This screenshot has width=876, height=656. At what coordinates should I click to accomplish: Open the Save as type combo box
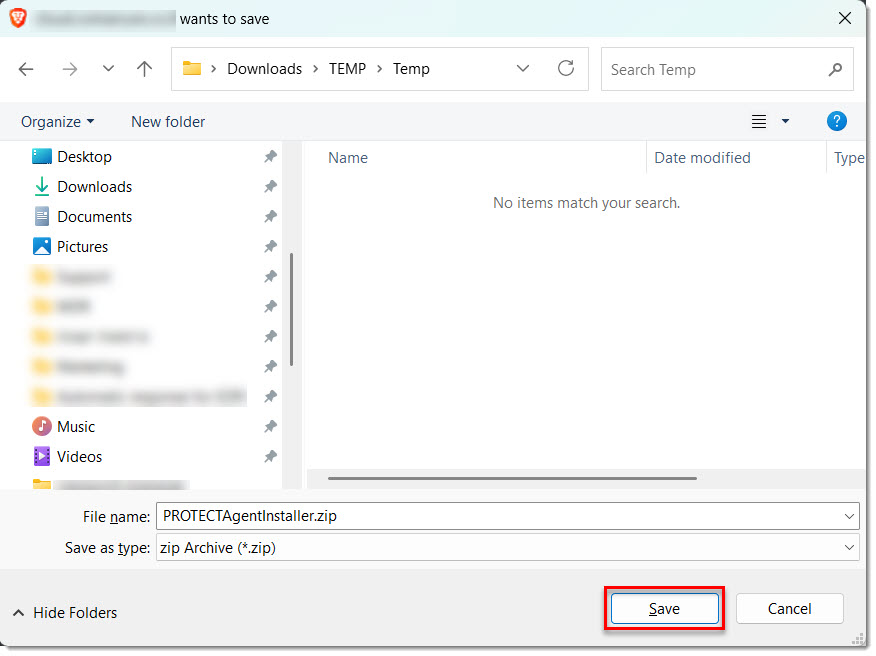point(510,550)
